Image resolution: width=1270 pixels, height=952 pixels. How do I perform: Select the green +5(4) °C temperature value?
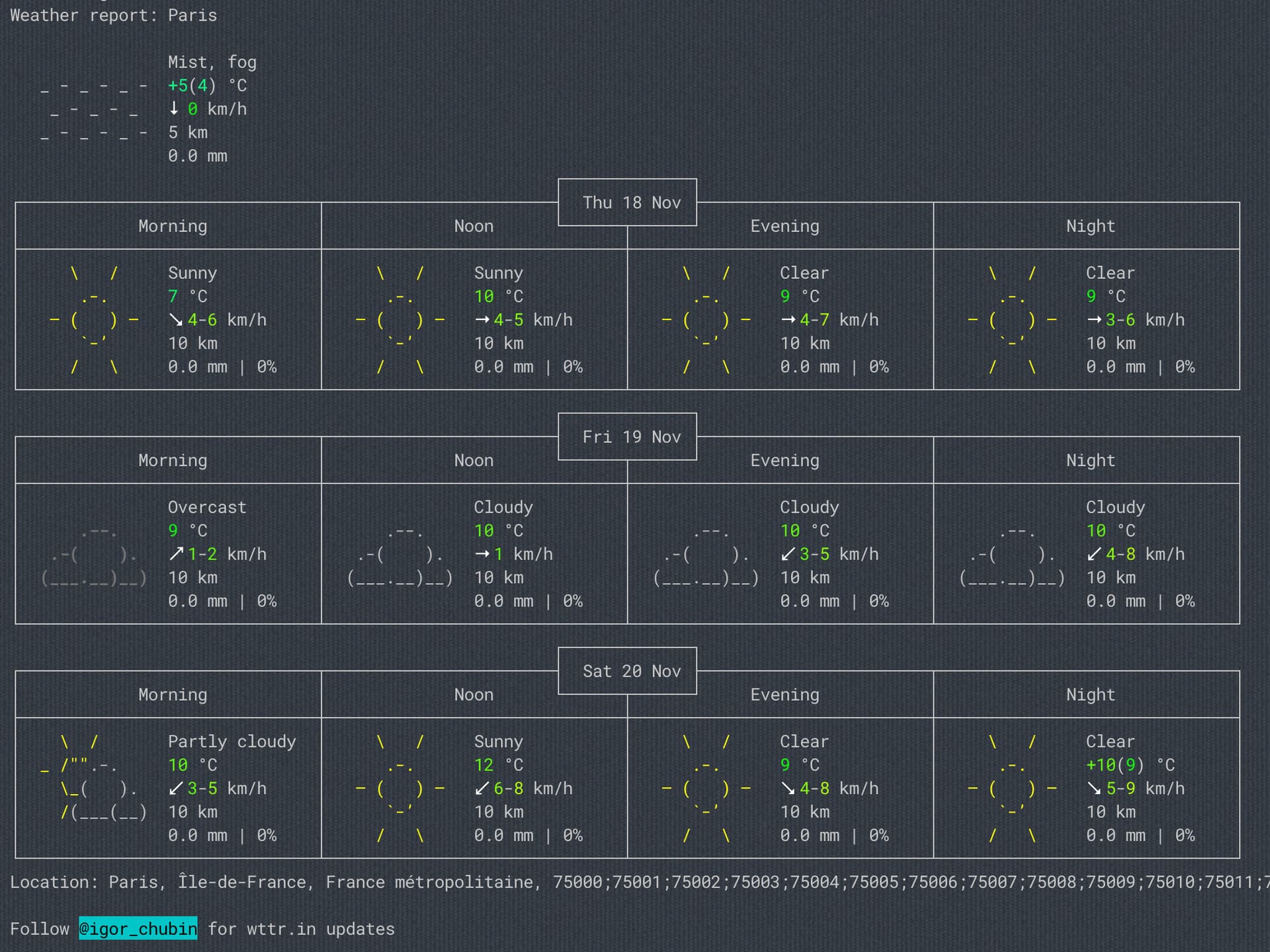[x=192, y=85]
